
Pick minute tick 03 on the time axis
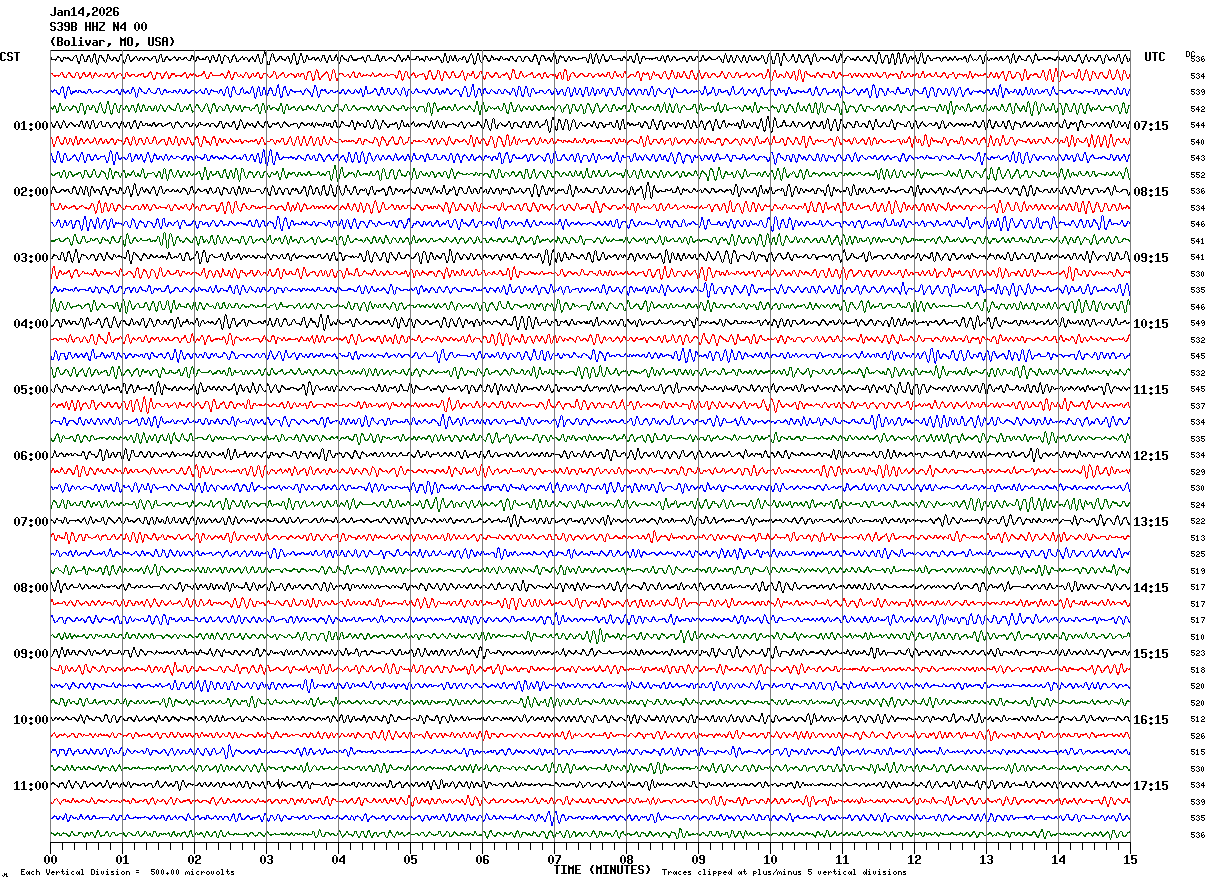pyautogui.click(x=266, y=859)
